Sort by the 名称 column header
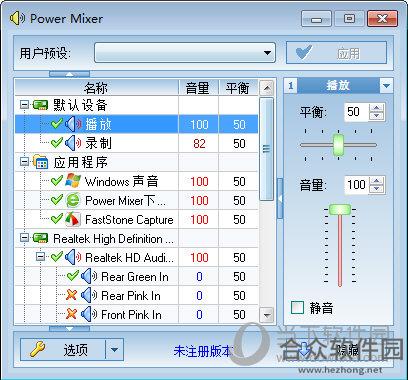Image resolution: width=408 pixels, height=380 pixels. click(x=97, y=88)
